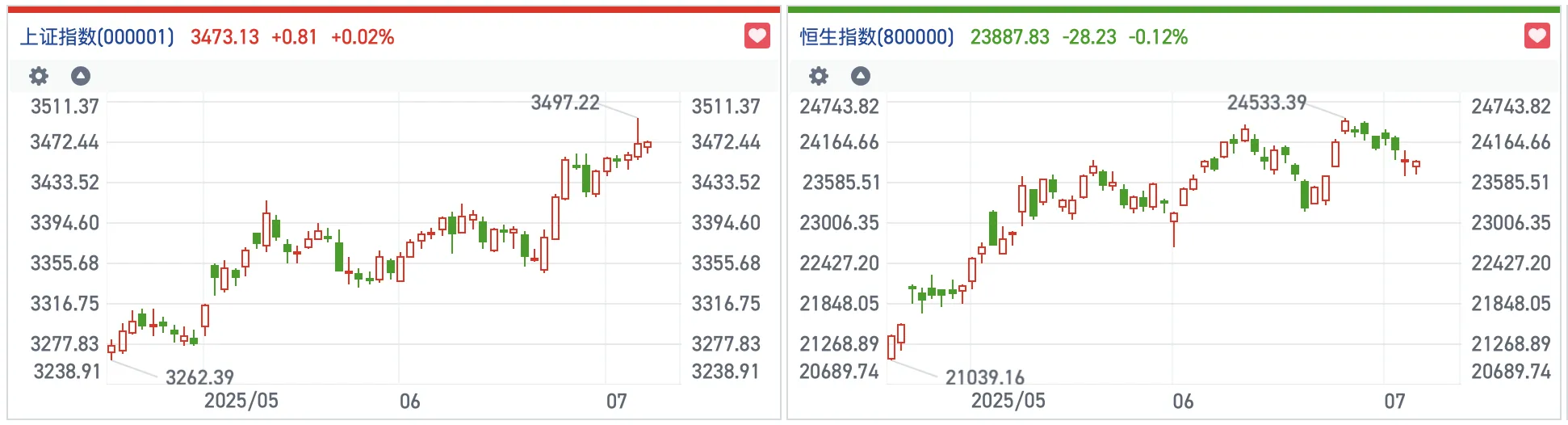Click the 24533.39 peak annotation
This screenshot has height=425, width=1568.
(1266, 103)
